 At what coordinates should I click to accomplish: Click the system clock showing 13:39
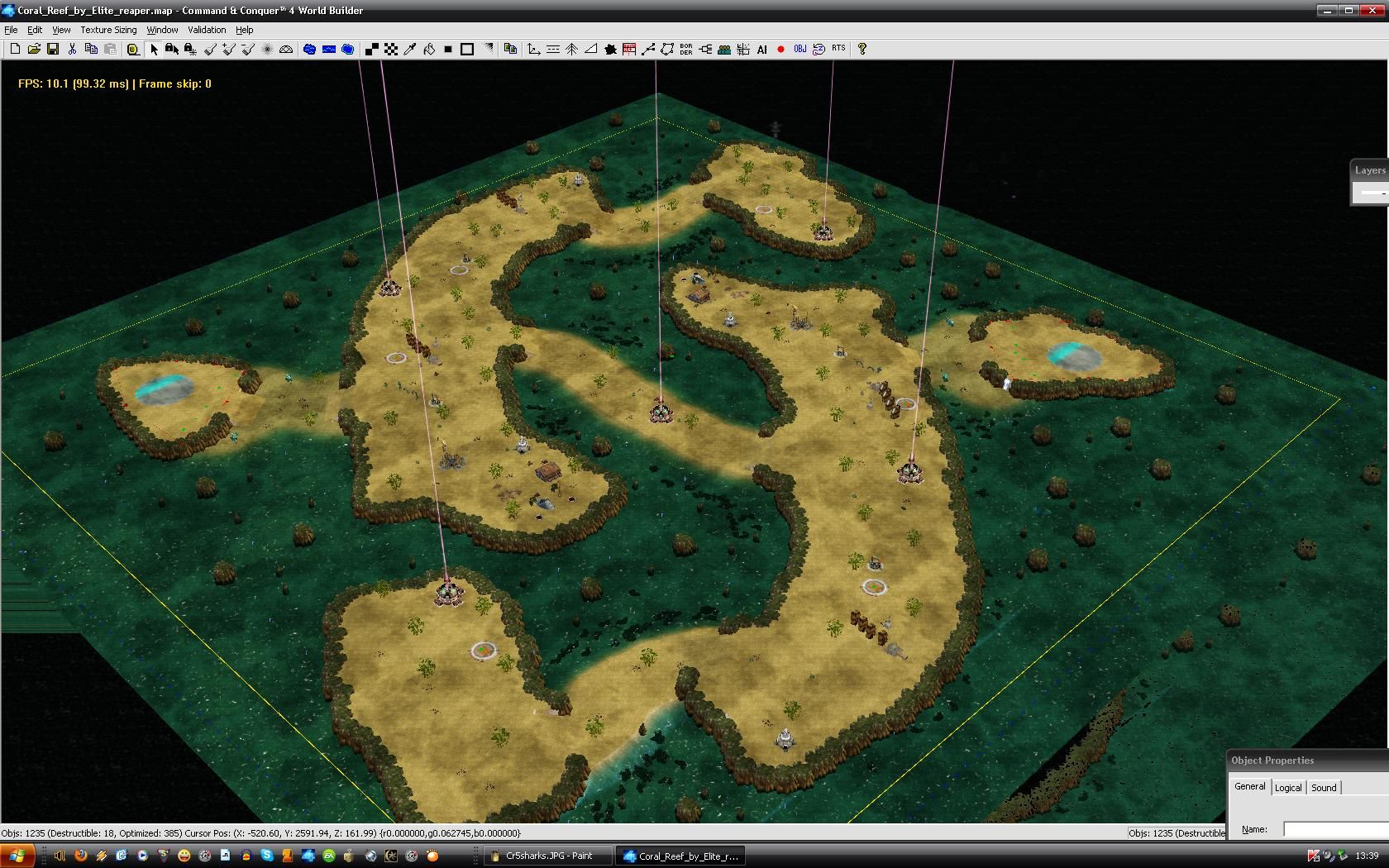1367,856
